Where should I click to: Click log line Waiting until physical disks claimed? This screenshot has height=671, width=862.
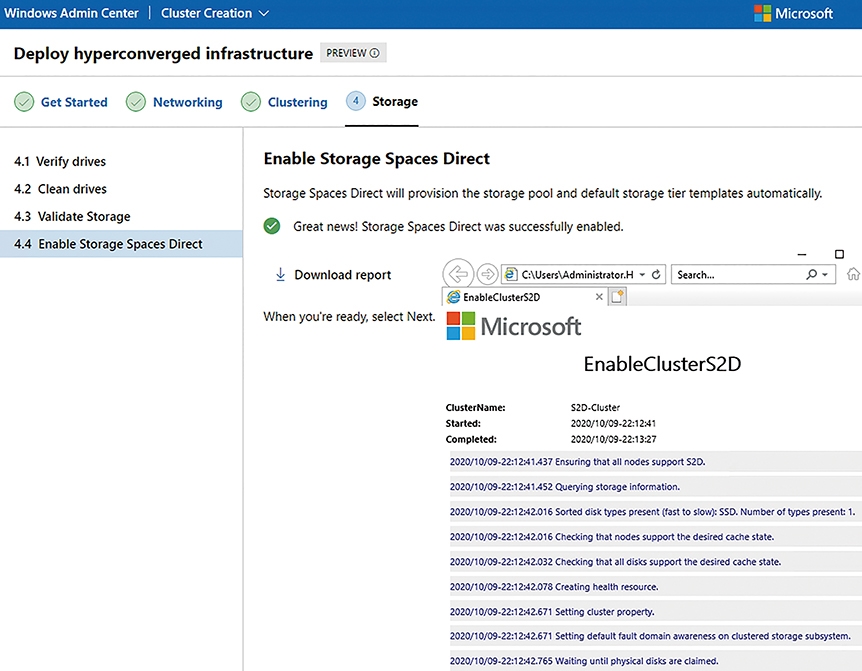tap(655, 661)
